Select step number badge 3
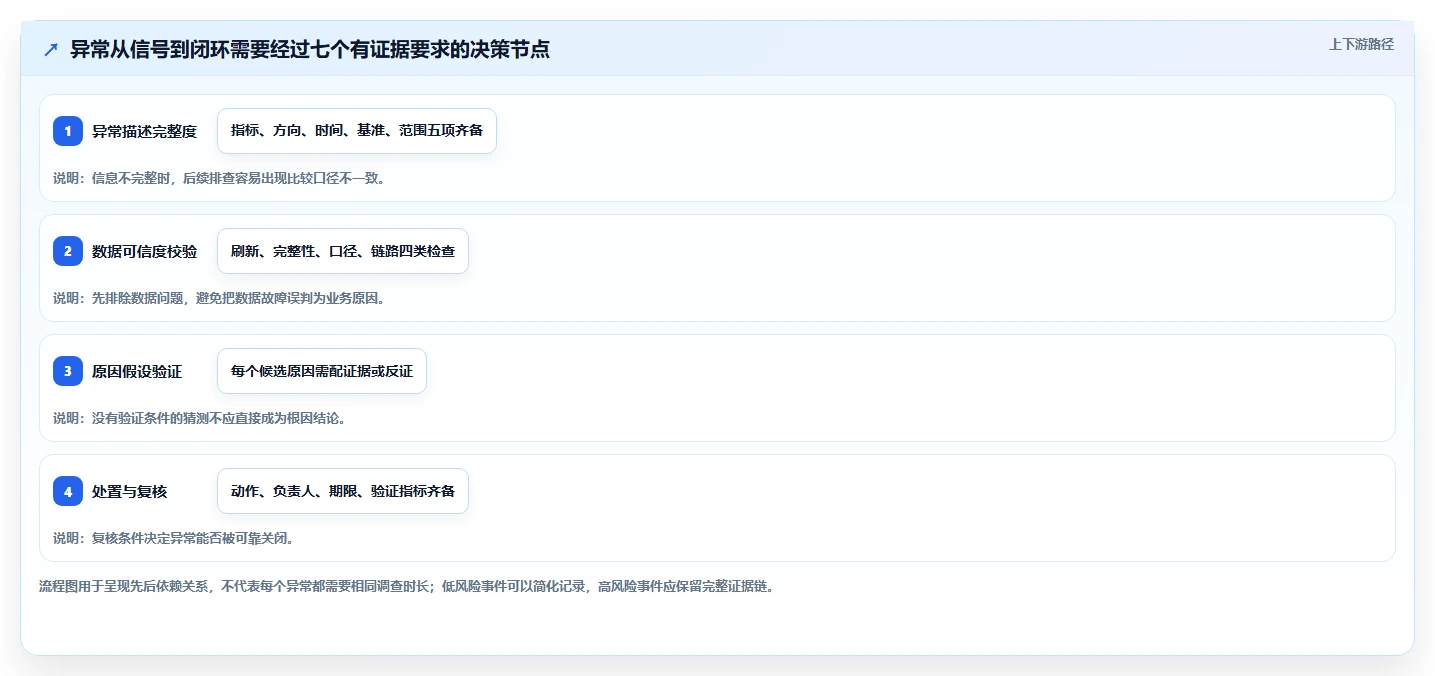The image size is (1435, 676). click(68, 371)
